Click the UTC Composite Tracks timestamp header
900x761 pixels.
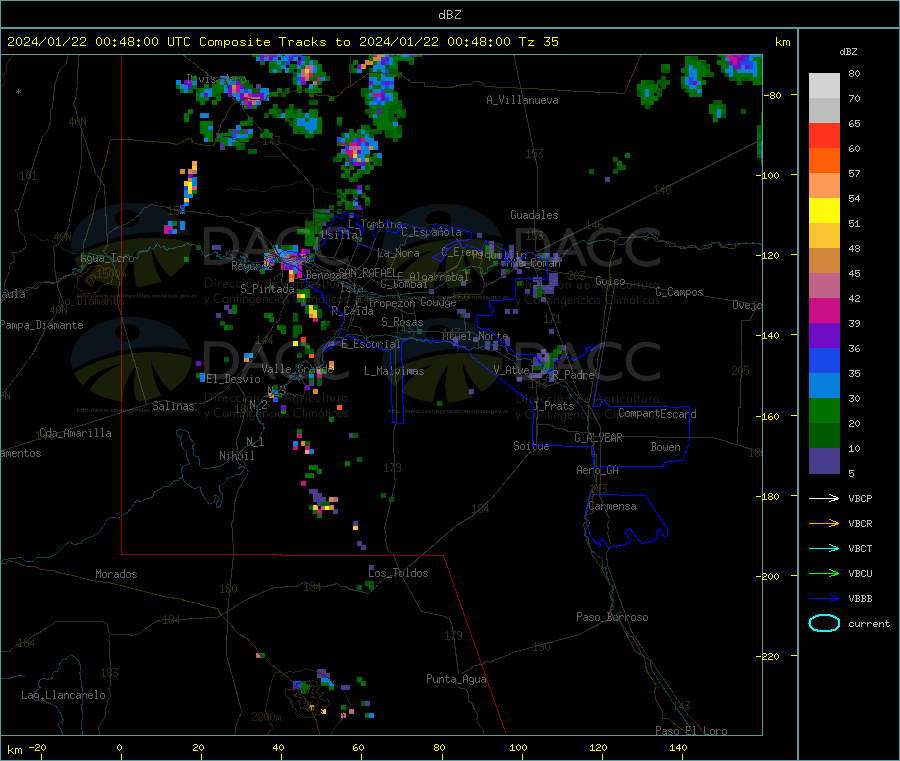tap(283, 42)
